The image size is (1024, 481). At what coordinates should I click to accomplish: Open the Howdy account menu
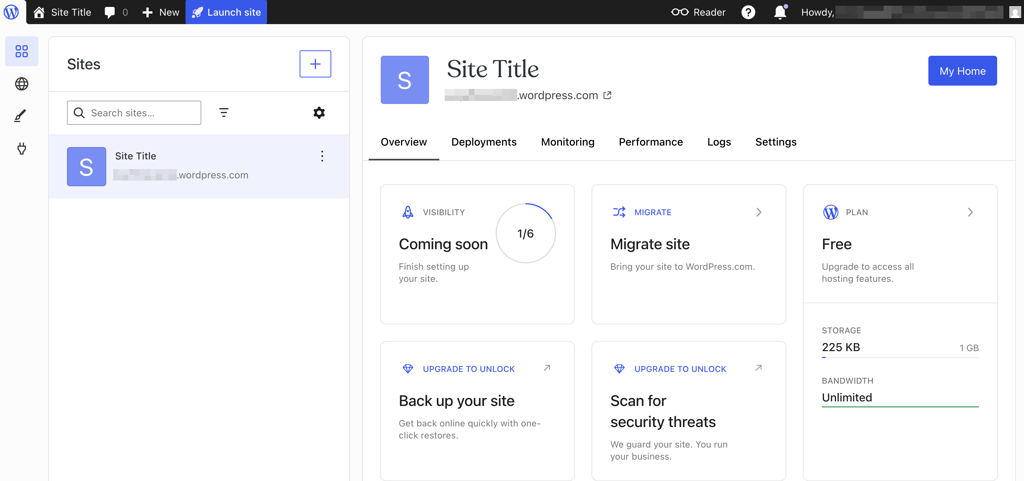coord(910,12)
